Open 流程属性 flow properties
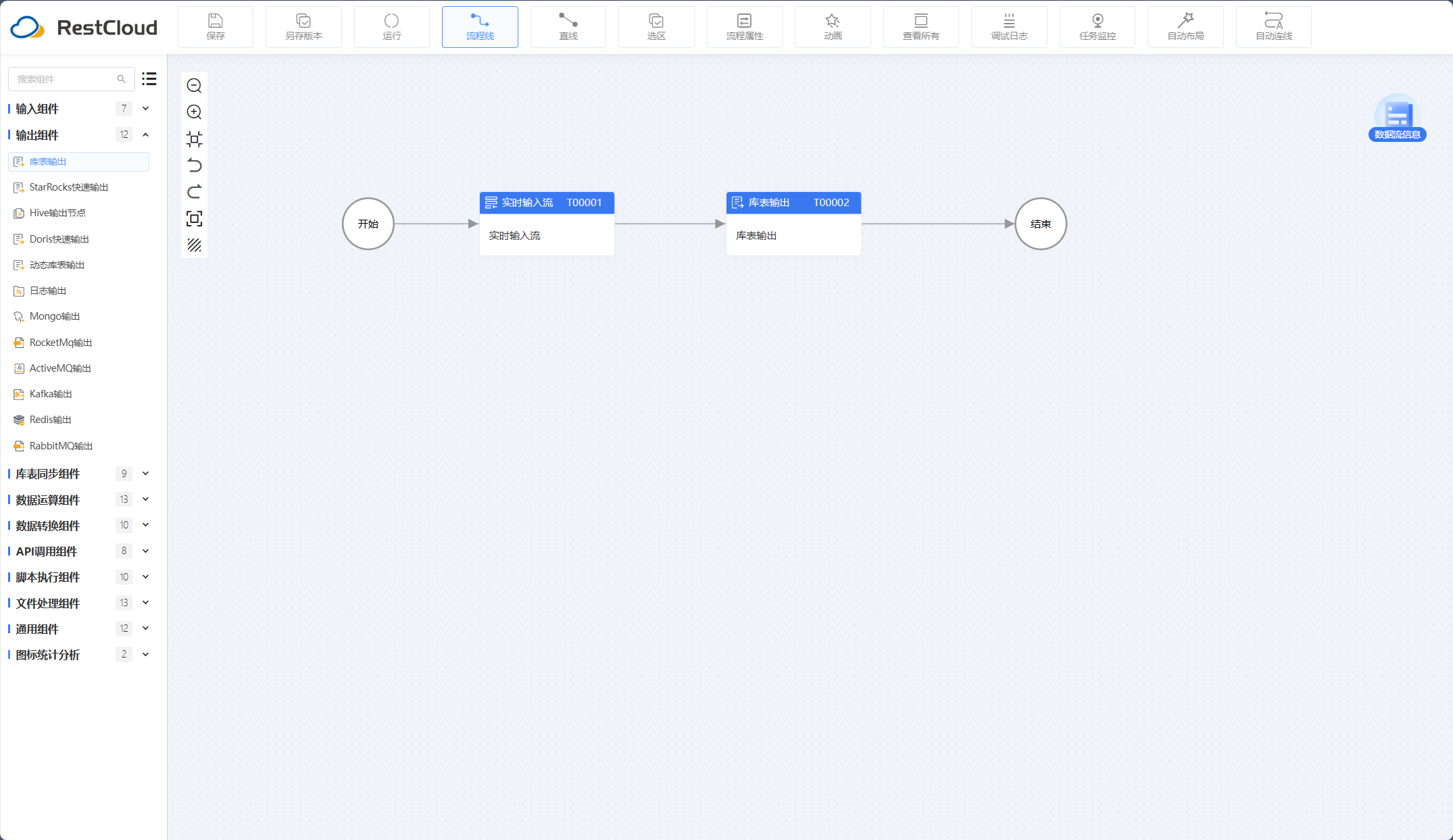Image resolution: width=1453 pixels, height=840 pixels. click(x=745, y=27)
